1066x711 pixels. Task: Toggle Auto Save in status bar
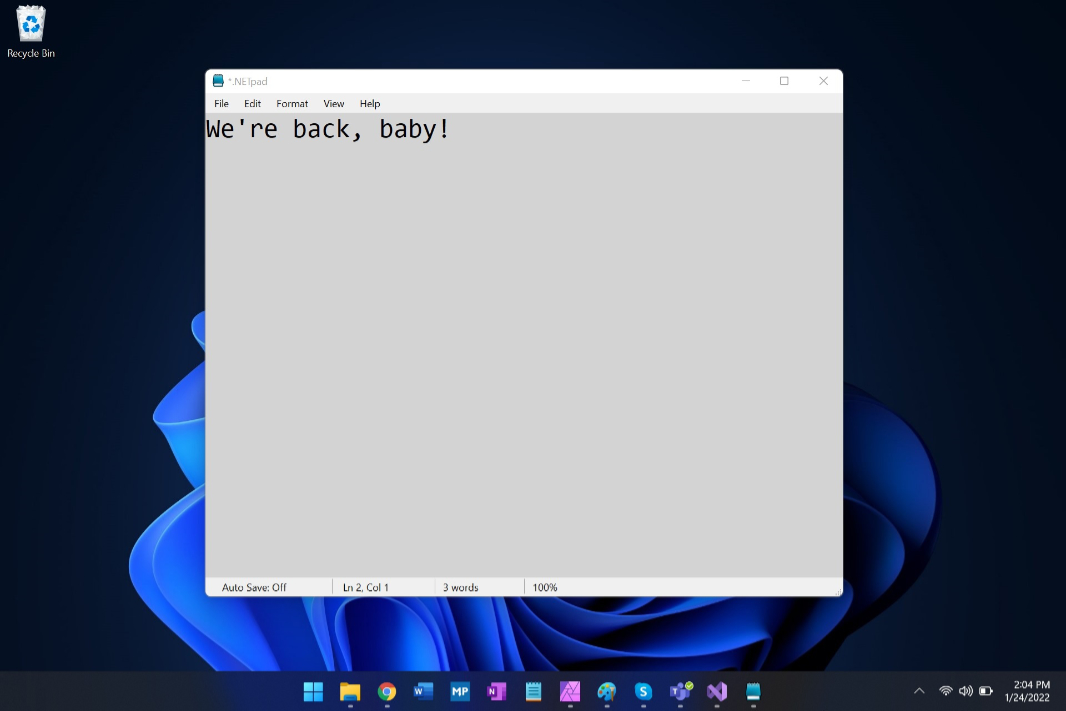pos(254,587)
